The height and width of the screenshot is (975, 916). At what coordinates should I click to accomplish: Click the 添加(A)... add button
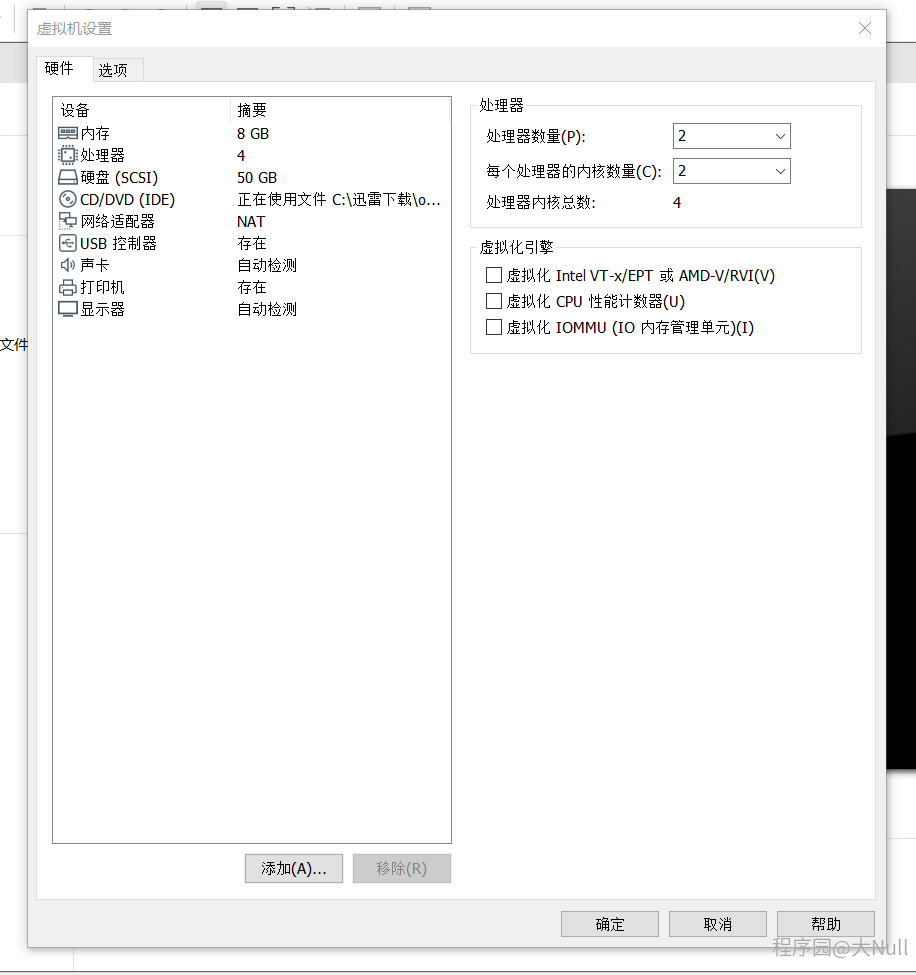[293, 868]
